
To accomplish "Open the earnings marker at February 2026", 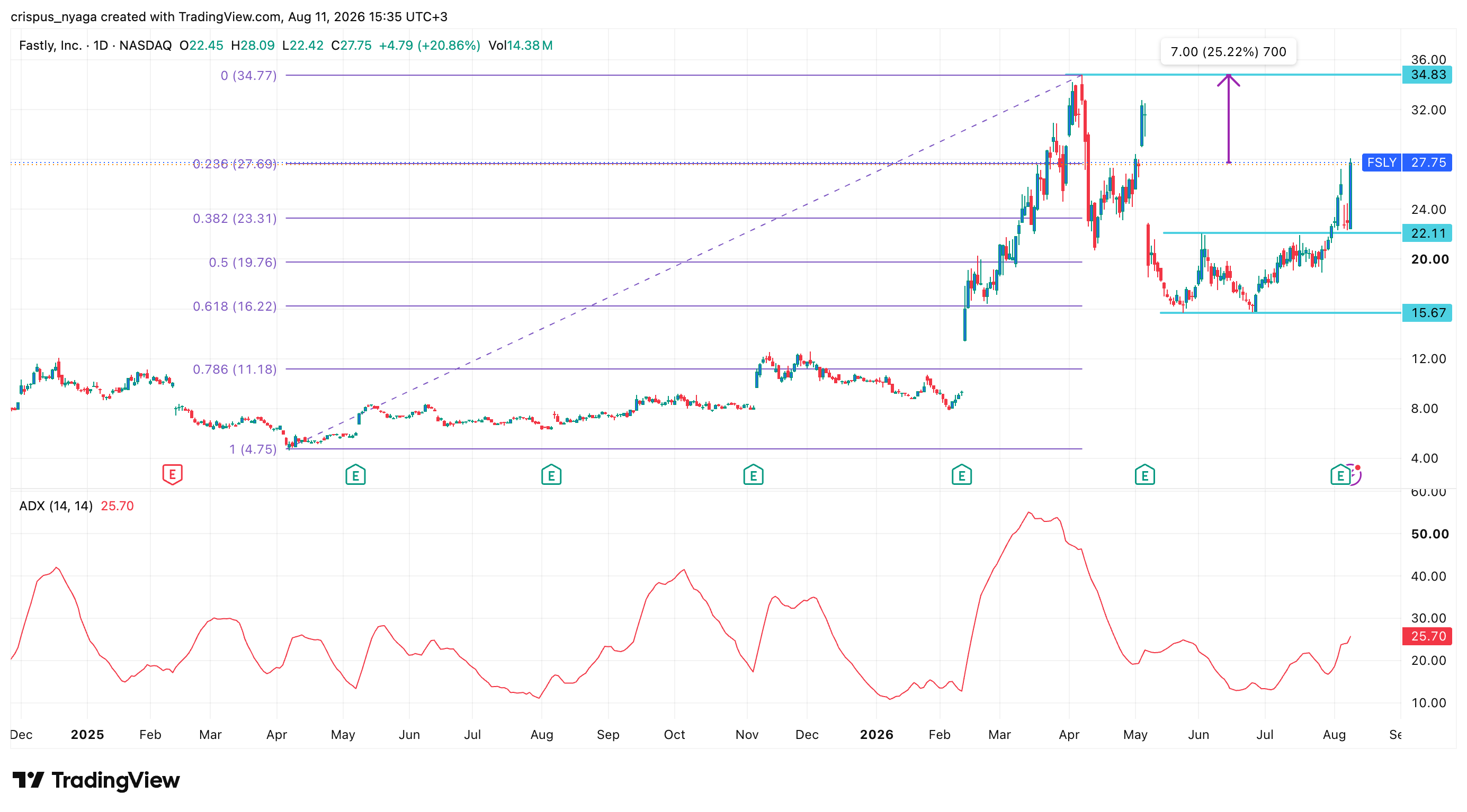I will pyautogui.click(x=961, y=475).
